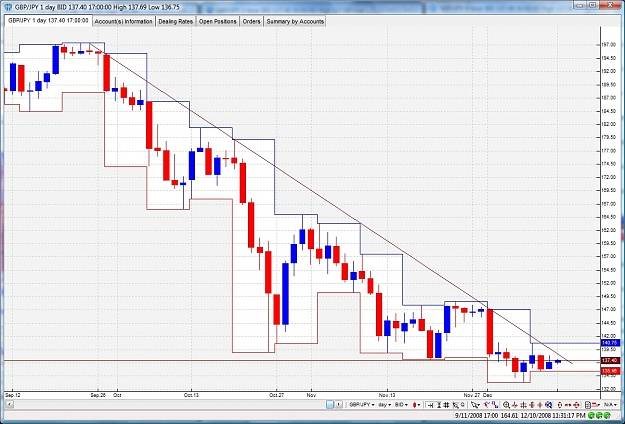Image resolution: width=625 pixels, height=424 pixels.
Task: Open the day timeframe dropdown
Action: 384,405
